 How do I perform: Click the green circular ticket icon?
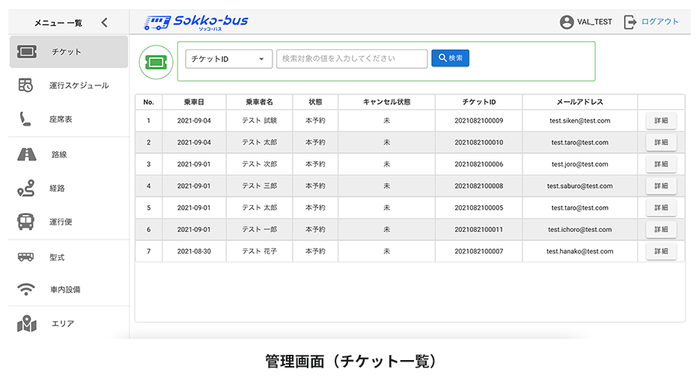coord(156,62)
